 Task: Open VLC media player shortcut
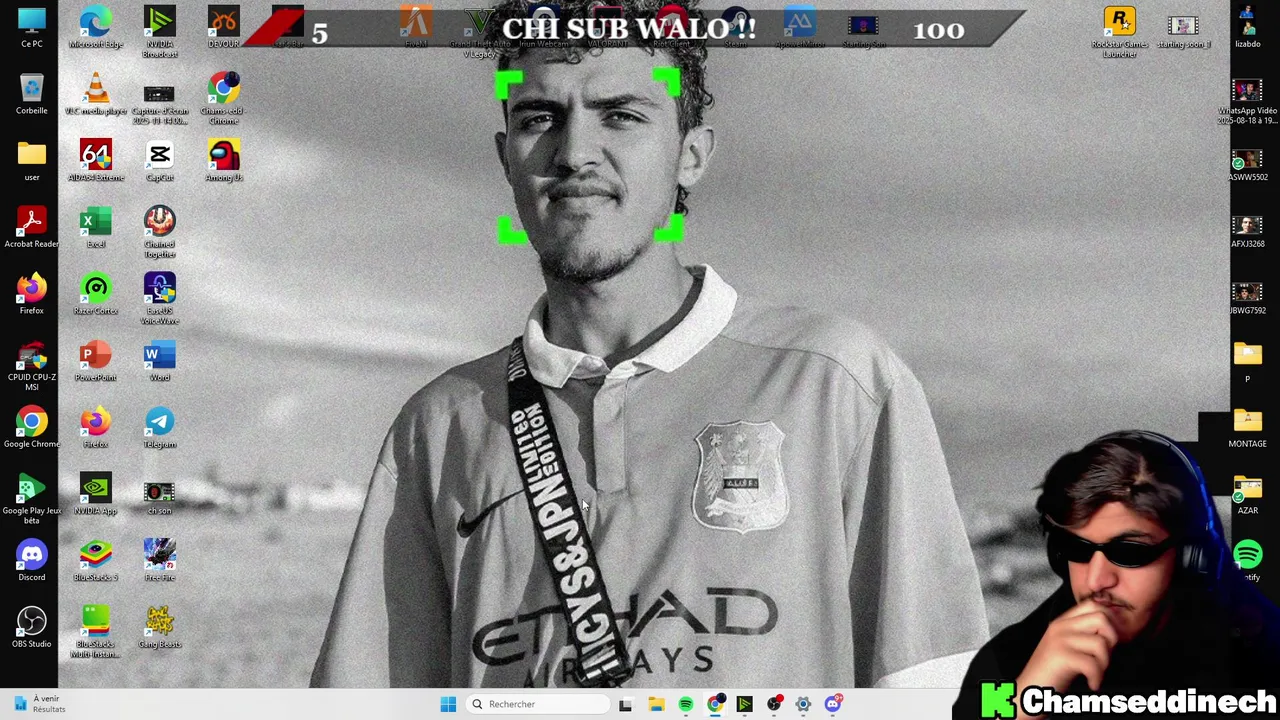(95, 94)
